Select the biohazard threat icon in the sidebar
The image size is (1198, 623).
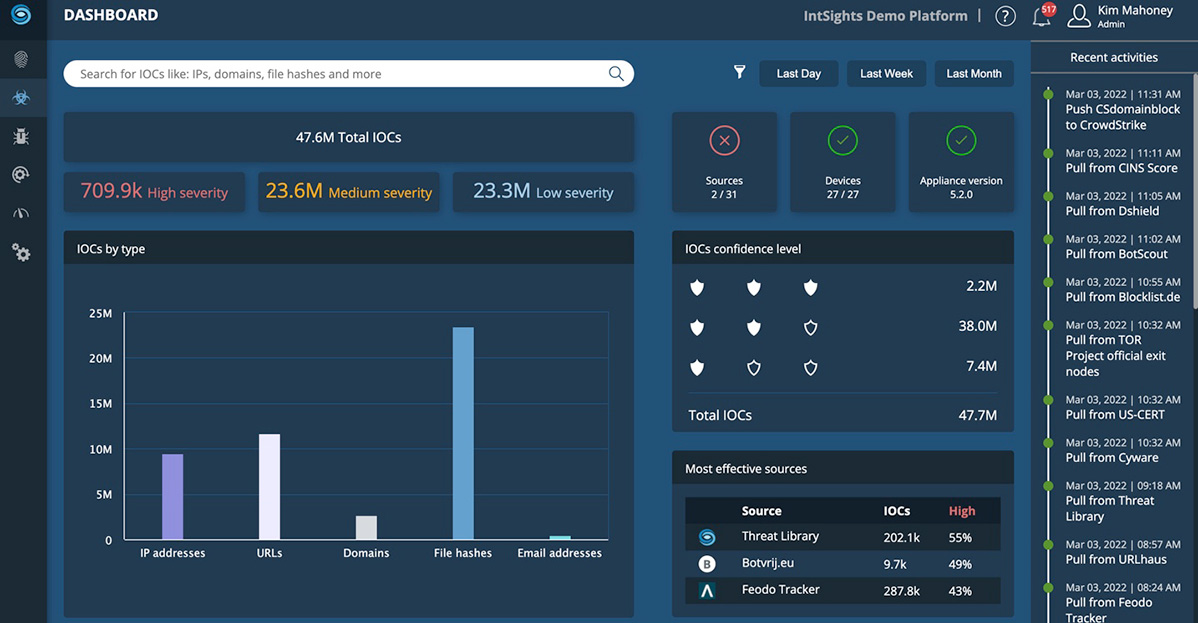21,98
